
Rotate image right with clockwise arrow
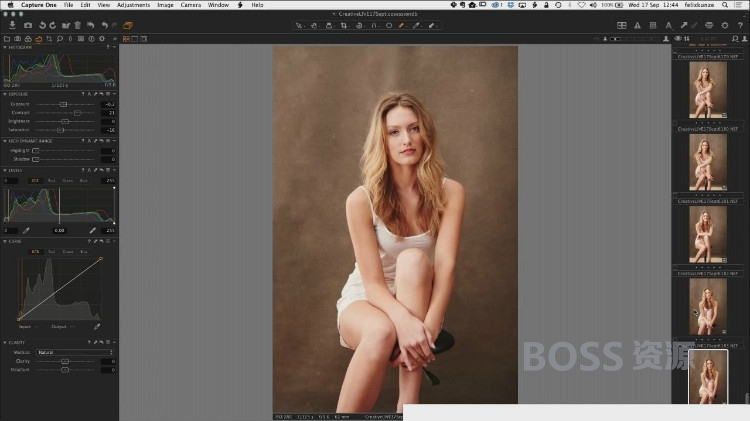[x=53, y=25]
